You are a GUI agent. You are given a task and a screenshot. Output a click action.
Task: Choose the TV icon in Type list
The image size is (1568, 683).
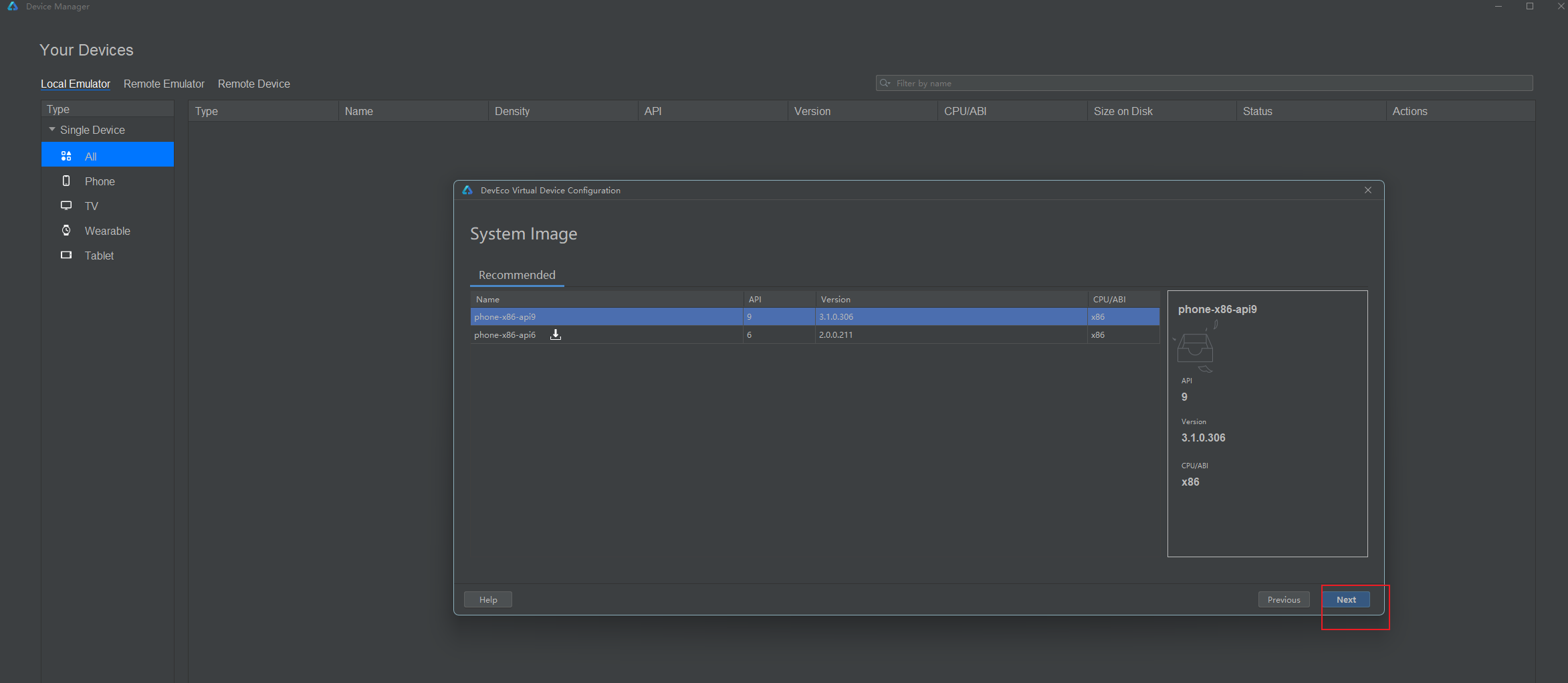tap(66, 205)
